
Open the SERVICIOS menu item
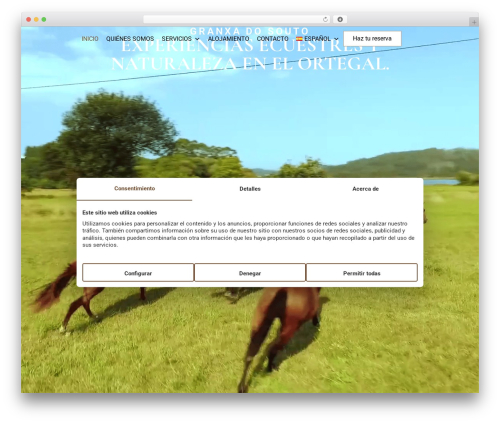click(x=177, y=39)
